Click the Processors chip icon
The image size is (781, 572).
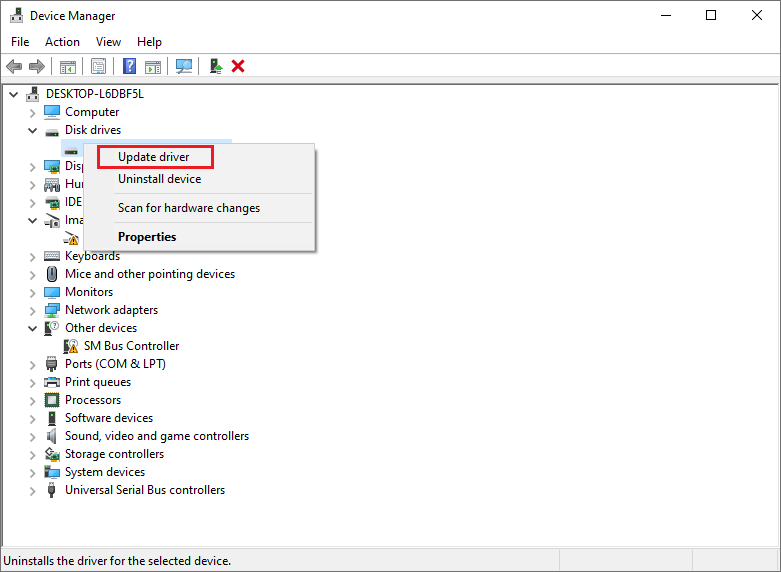point(52,400)
